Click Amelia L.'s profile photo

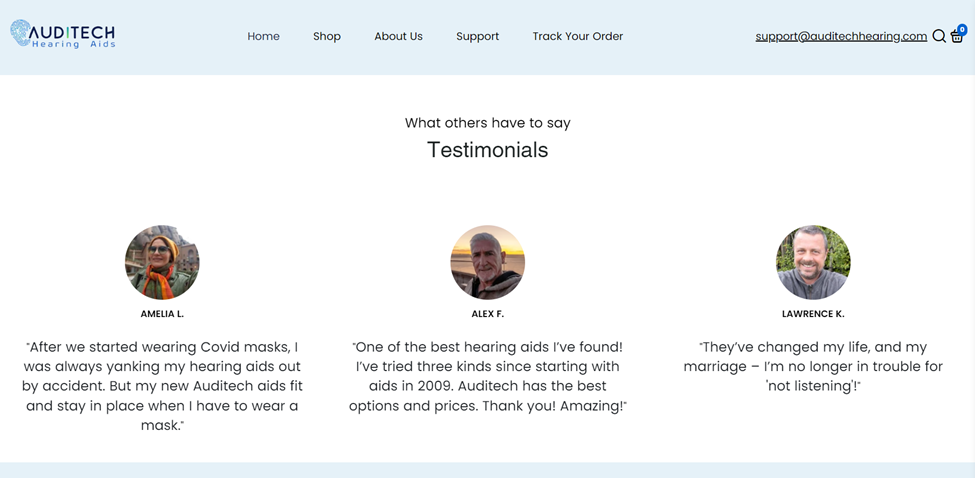(x=162, y=262)
